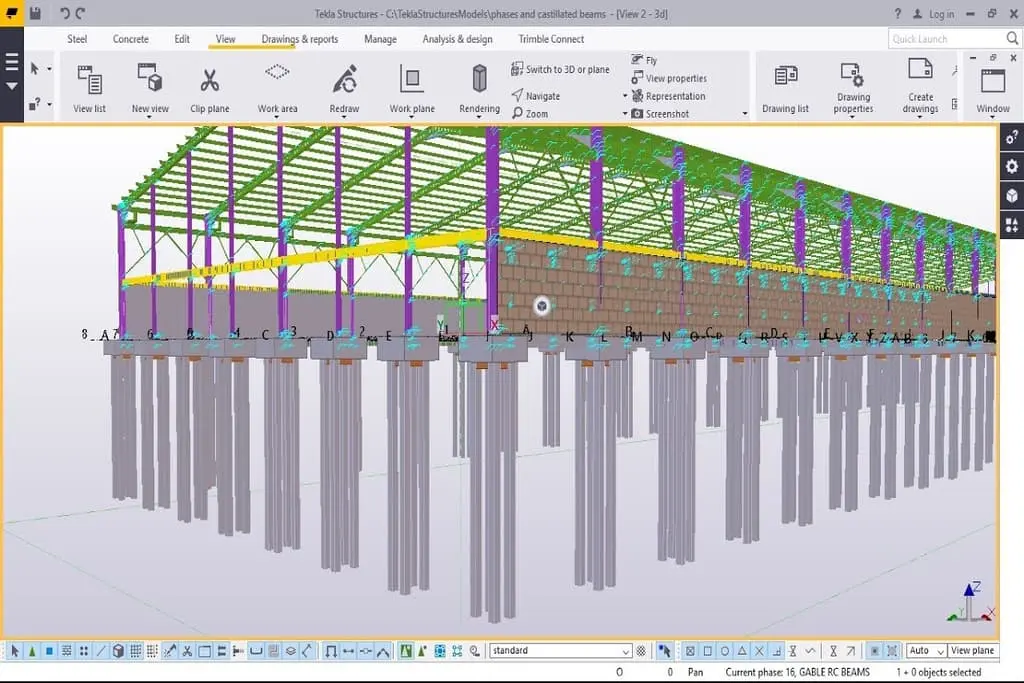Screen dimensions: 1024x683
Task: Toggle snap to end points square switch
Action: [707, 650]
